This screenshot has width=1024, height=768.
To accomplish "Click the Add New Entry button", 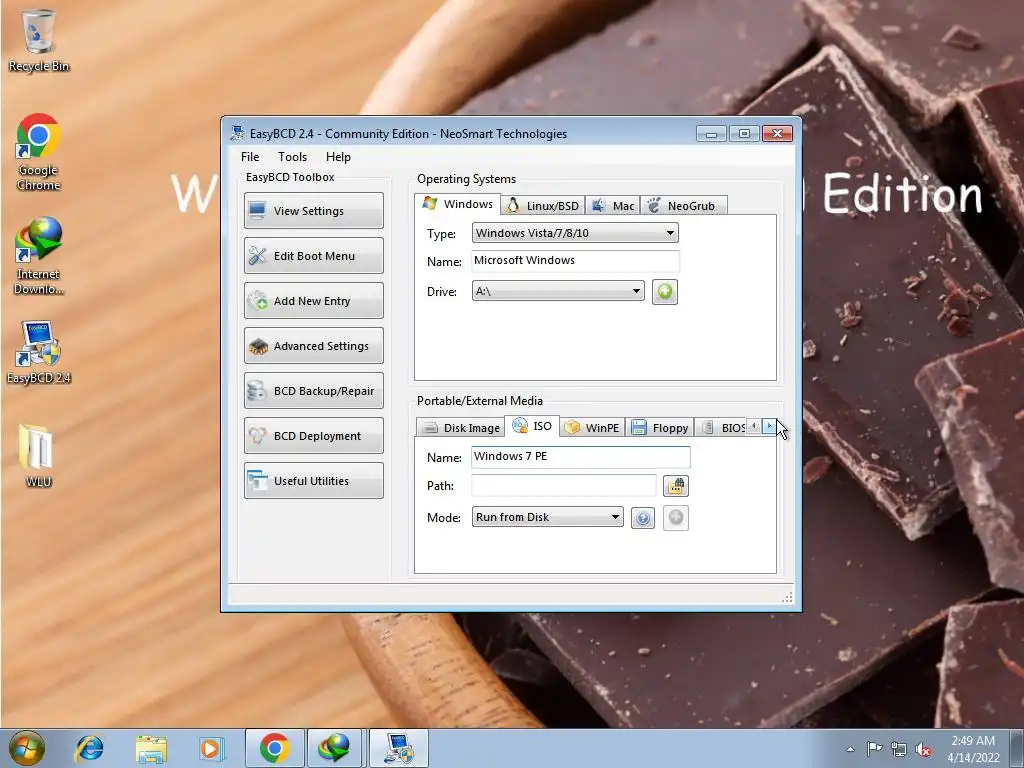I will tap(313, 300).
